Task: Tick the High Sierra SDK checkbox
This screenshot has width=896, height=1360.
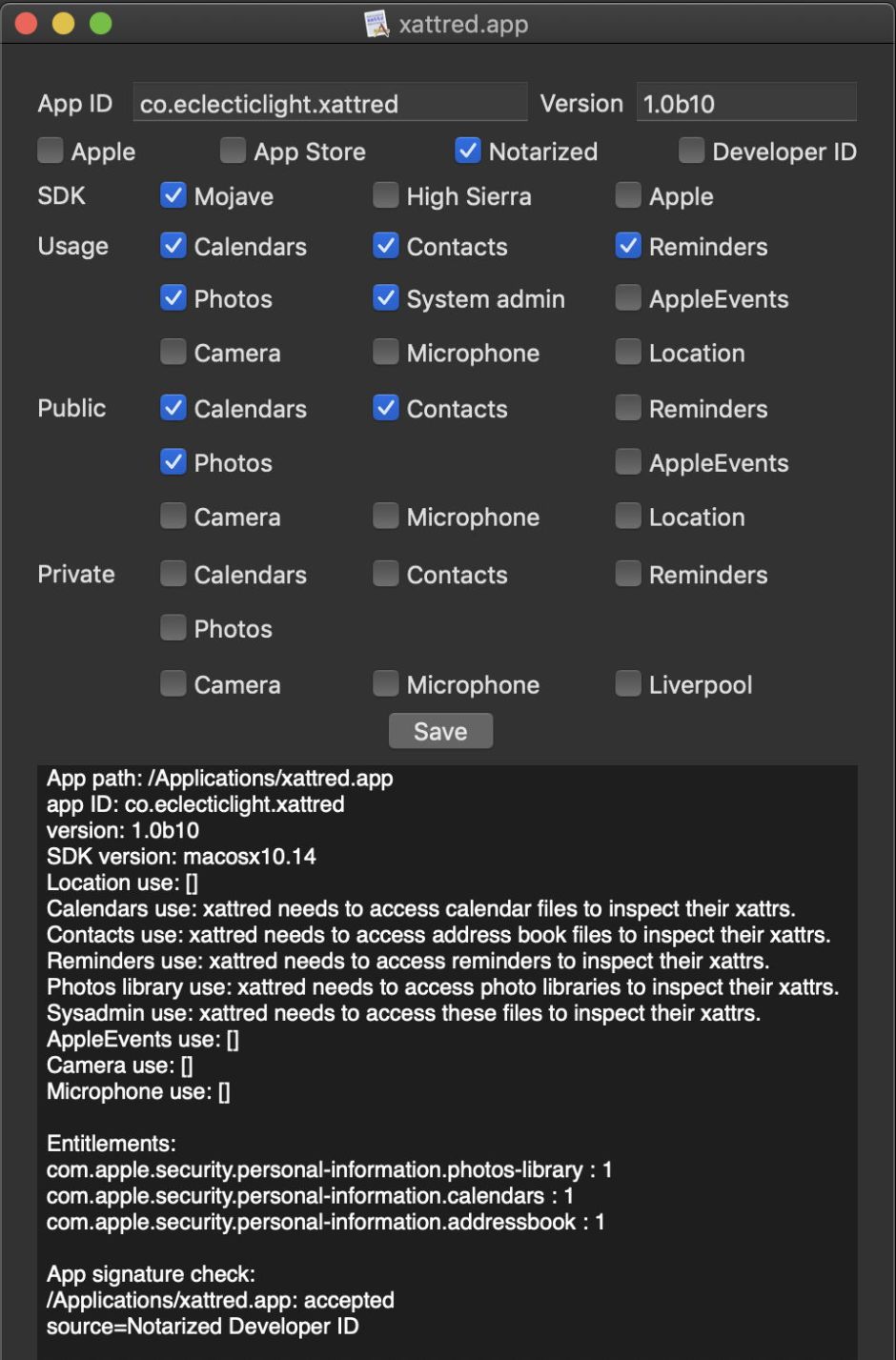Action: 385,195
